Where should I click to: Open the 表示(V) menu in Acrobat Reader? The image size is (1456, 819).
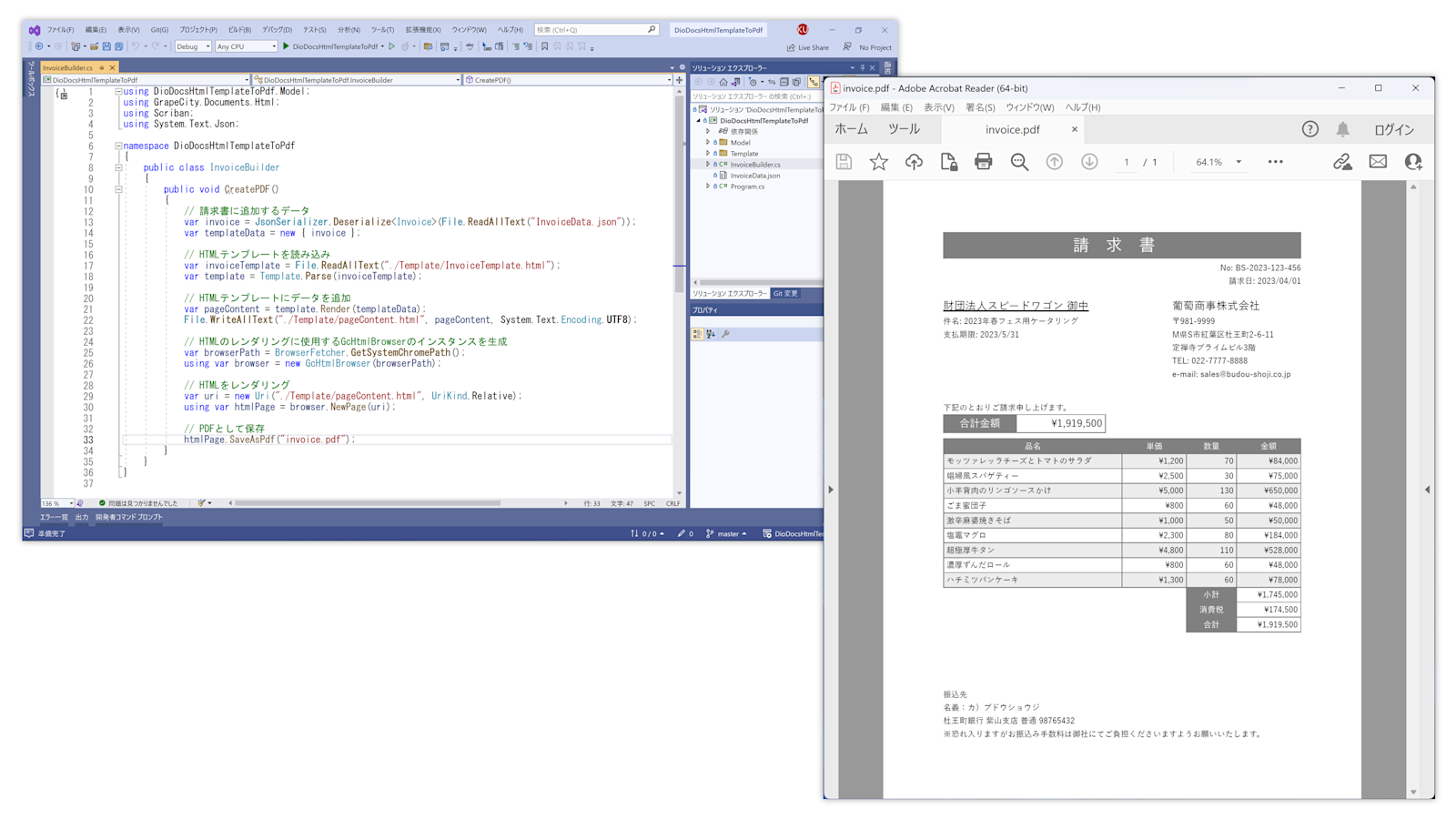click(x=939, y=107)
